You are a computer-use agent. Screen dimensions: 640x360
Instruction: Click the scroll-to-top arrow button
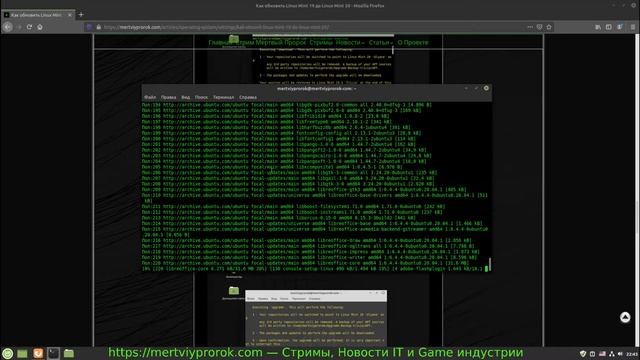coord(625,317)
